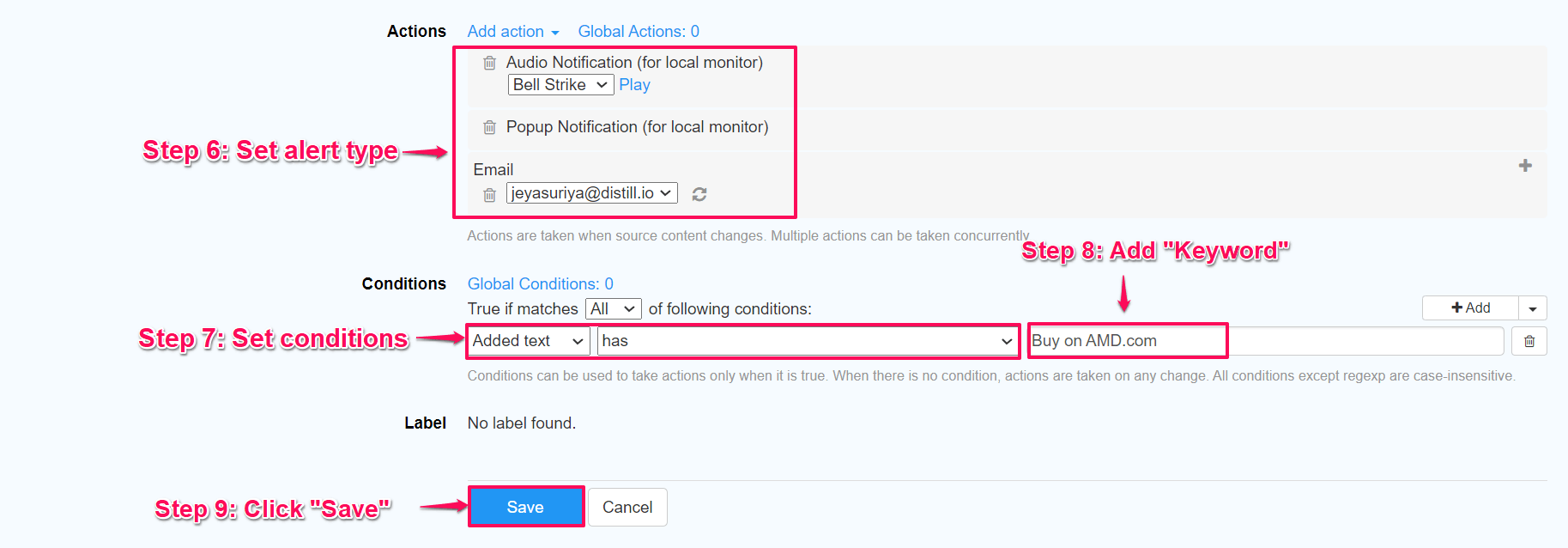Refresh the email address list
1568x548 pixels.
699,194
